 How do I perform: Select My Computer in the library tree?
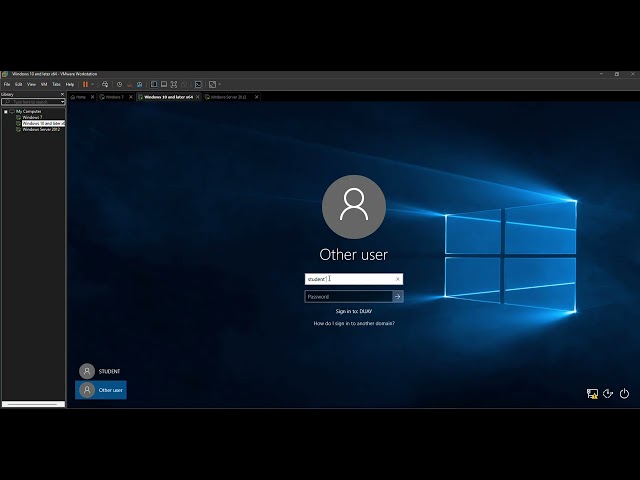[29, 111]
